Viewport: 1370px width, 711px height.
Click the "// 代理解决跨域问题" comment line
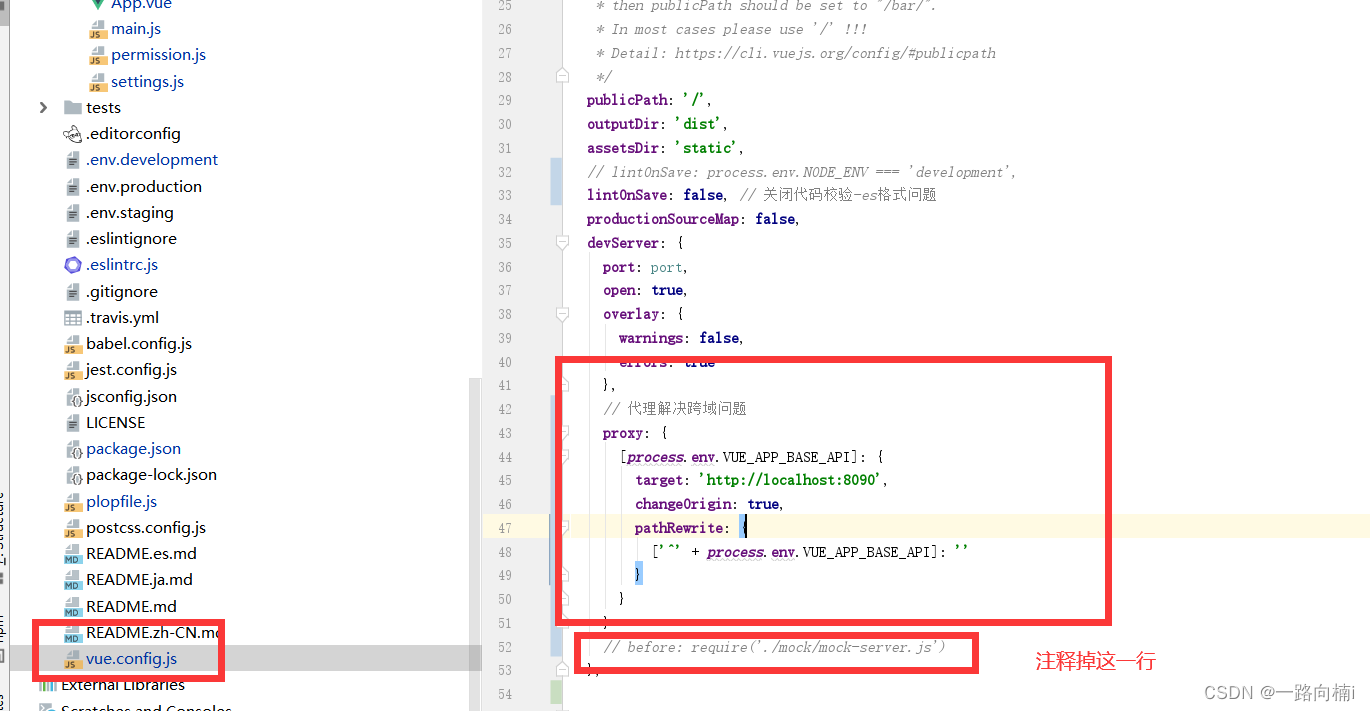tap(675, 409)
